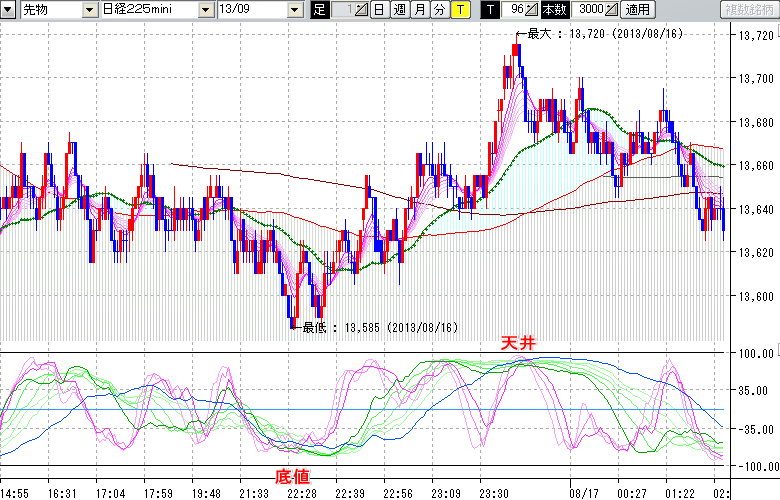
Task: Click the small arrow at toolbar's far left
Action: click(8, 10)
